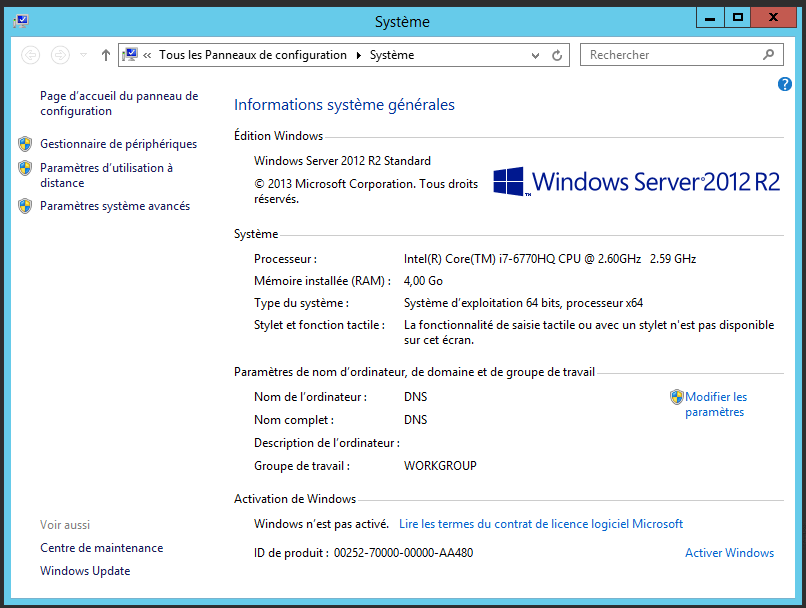This screenshot has height=608, width=806.
Task: Click 'Informations système générales' heading
Action: pyautogui.click(x=344, y=105)
